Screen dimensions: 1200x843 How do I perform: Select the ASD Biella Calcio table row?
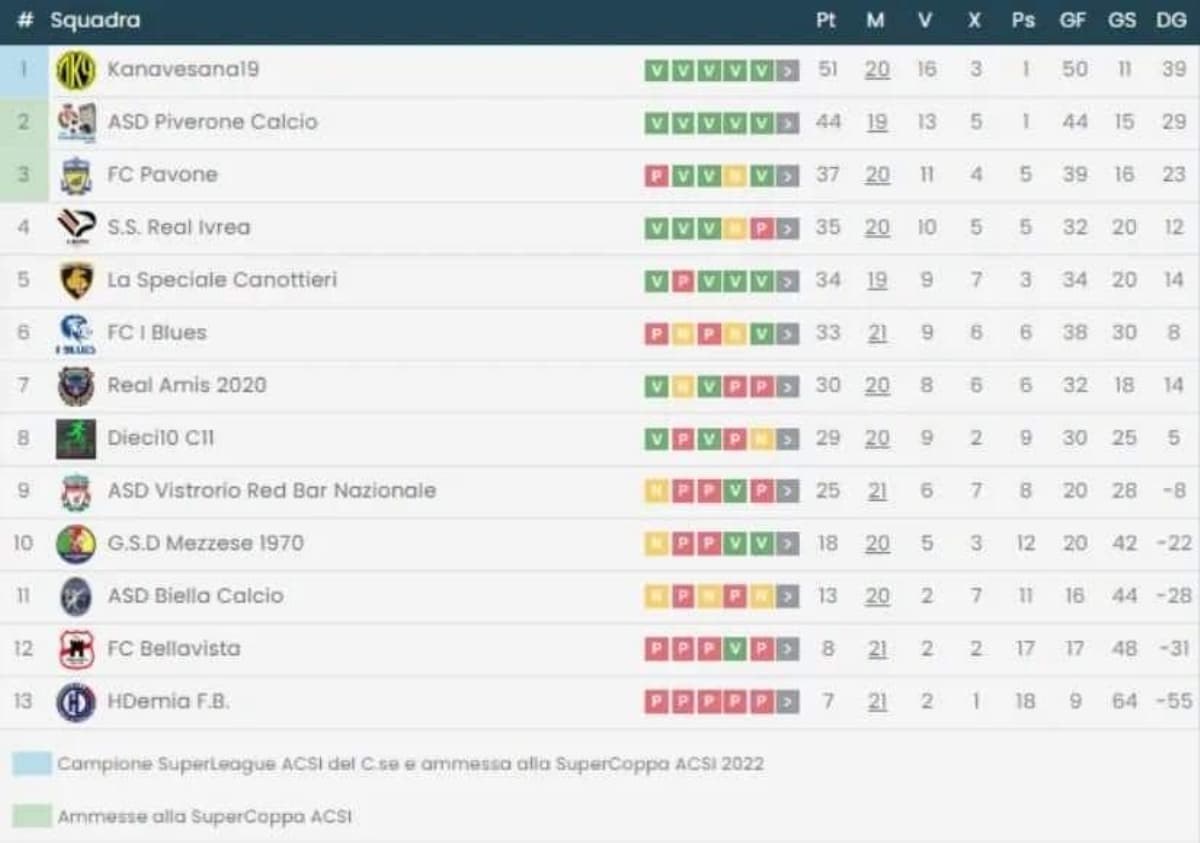400,595
